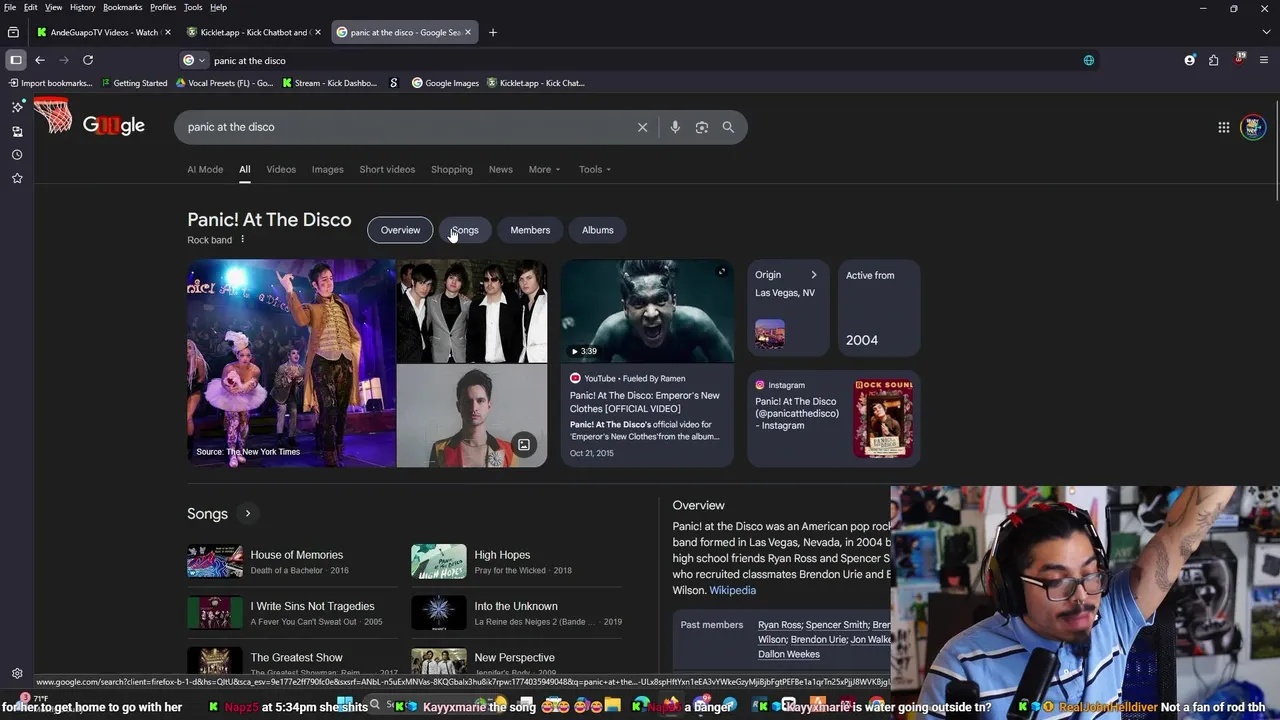Open the Tools menu in menu bar

(193, 7)
